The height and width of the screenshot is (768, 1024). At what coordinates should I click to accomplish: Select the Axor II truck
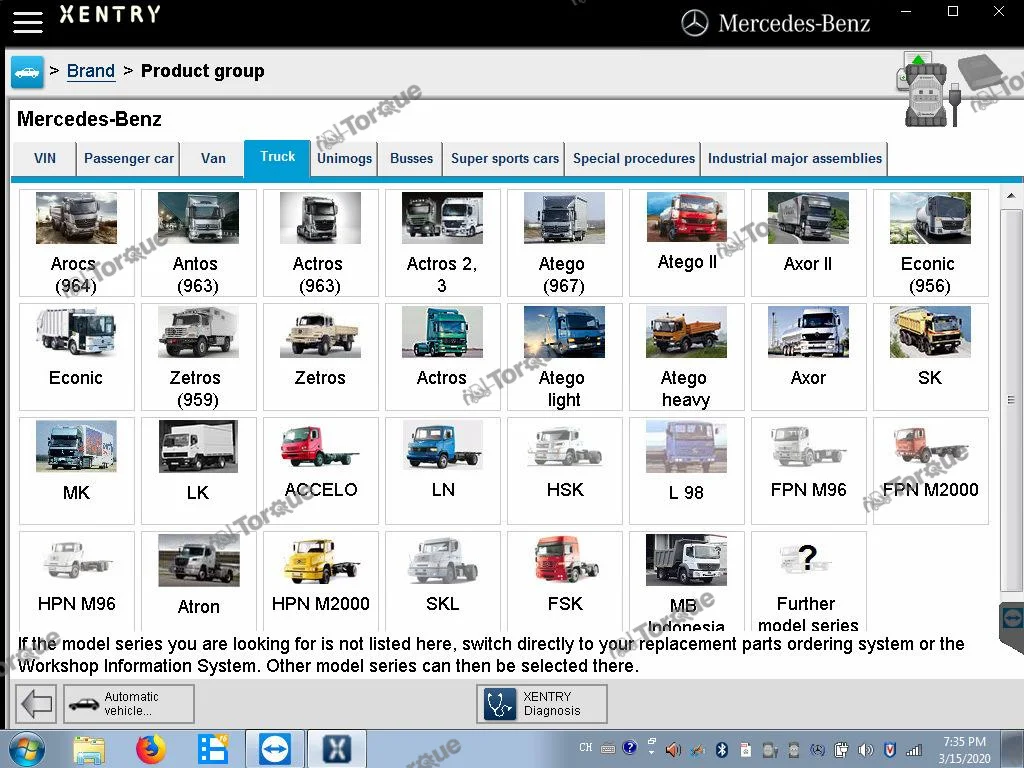click(808, 243)
